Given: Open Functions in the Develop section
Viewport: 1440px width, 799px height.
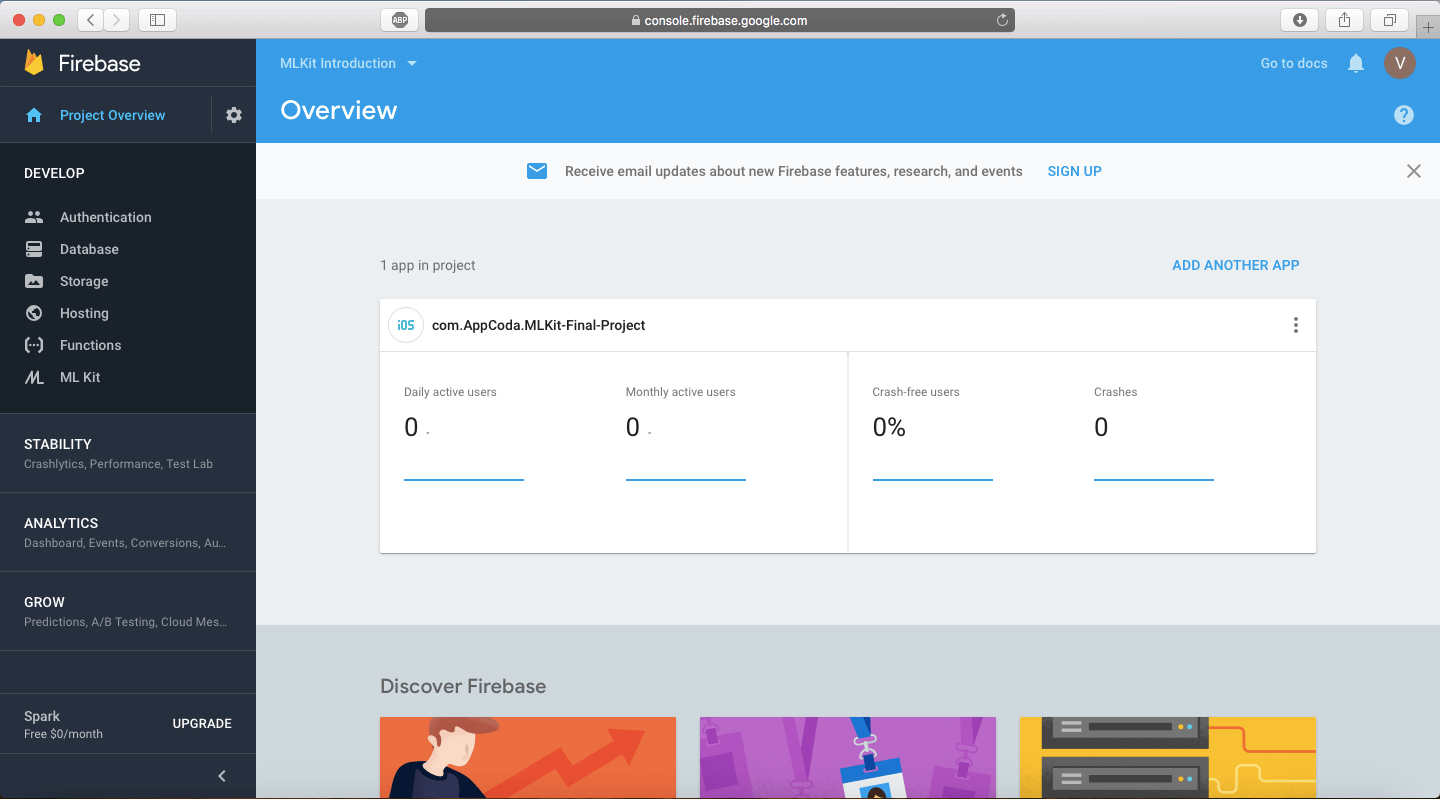Looking at the screenshot, I should click(x=90, y=345).
